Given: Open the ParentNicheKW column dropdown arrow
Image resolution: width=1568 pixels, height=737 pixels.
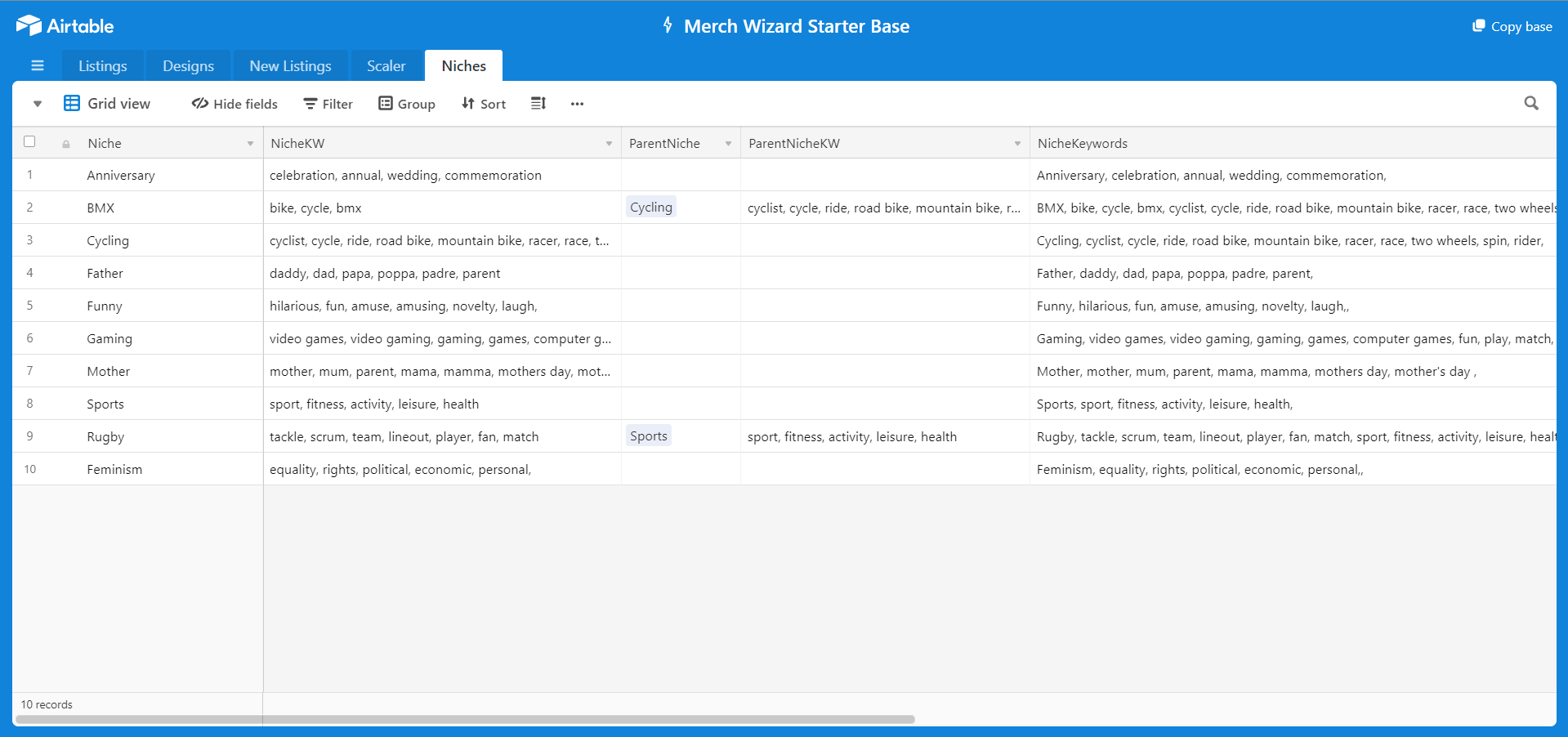Looking at the screenshot, I should coord(1017,144).
